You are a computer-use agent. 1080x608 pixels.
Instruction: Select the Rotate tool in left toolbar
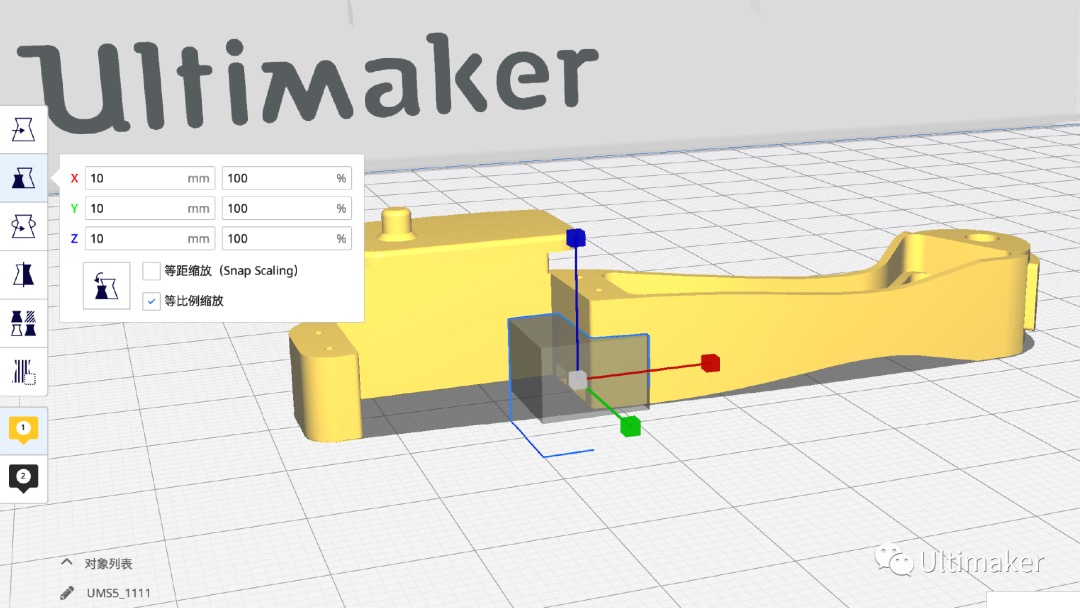pyautogui.click(x=23, y=226)
